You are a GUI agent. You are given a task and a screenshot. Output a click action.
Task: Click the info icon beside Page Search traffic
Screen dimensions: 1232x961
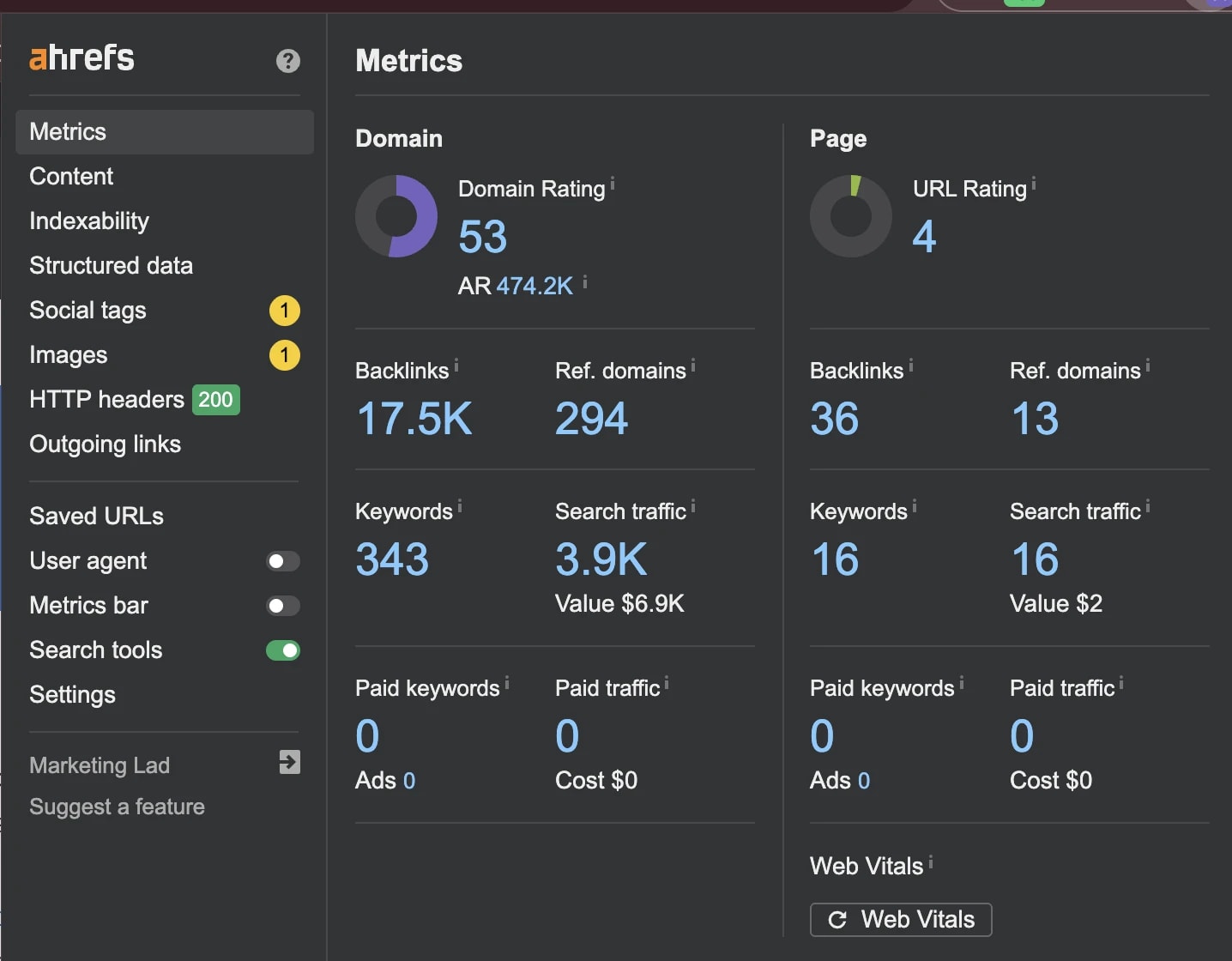tap(1148, 507)
